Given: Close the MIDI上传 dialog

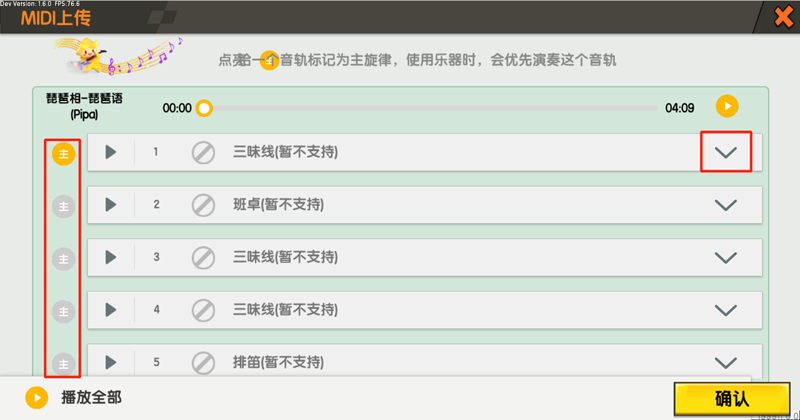Looking at the screenshot, I should (784, 17).
